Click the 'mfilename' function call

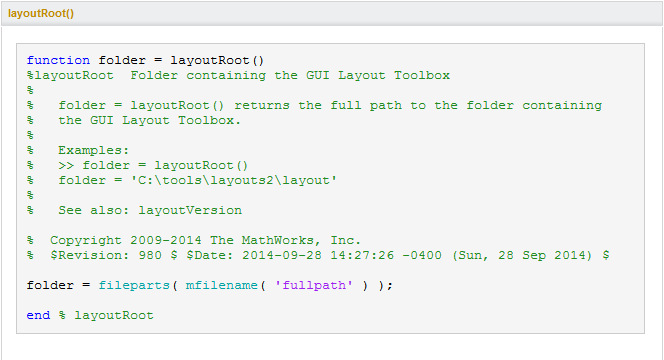point(221,285)
